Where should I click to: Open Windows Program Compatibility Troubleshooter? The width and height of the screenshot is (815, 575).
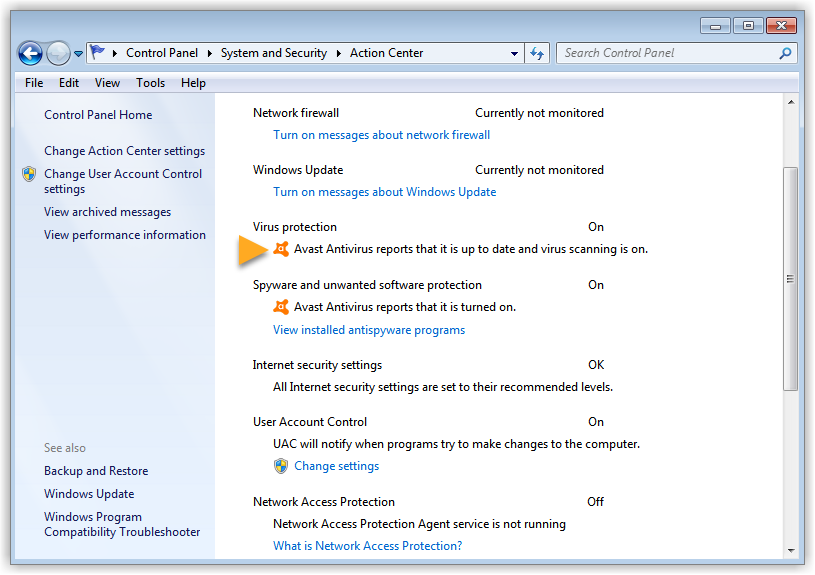pos(122,525)
